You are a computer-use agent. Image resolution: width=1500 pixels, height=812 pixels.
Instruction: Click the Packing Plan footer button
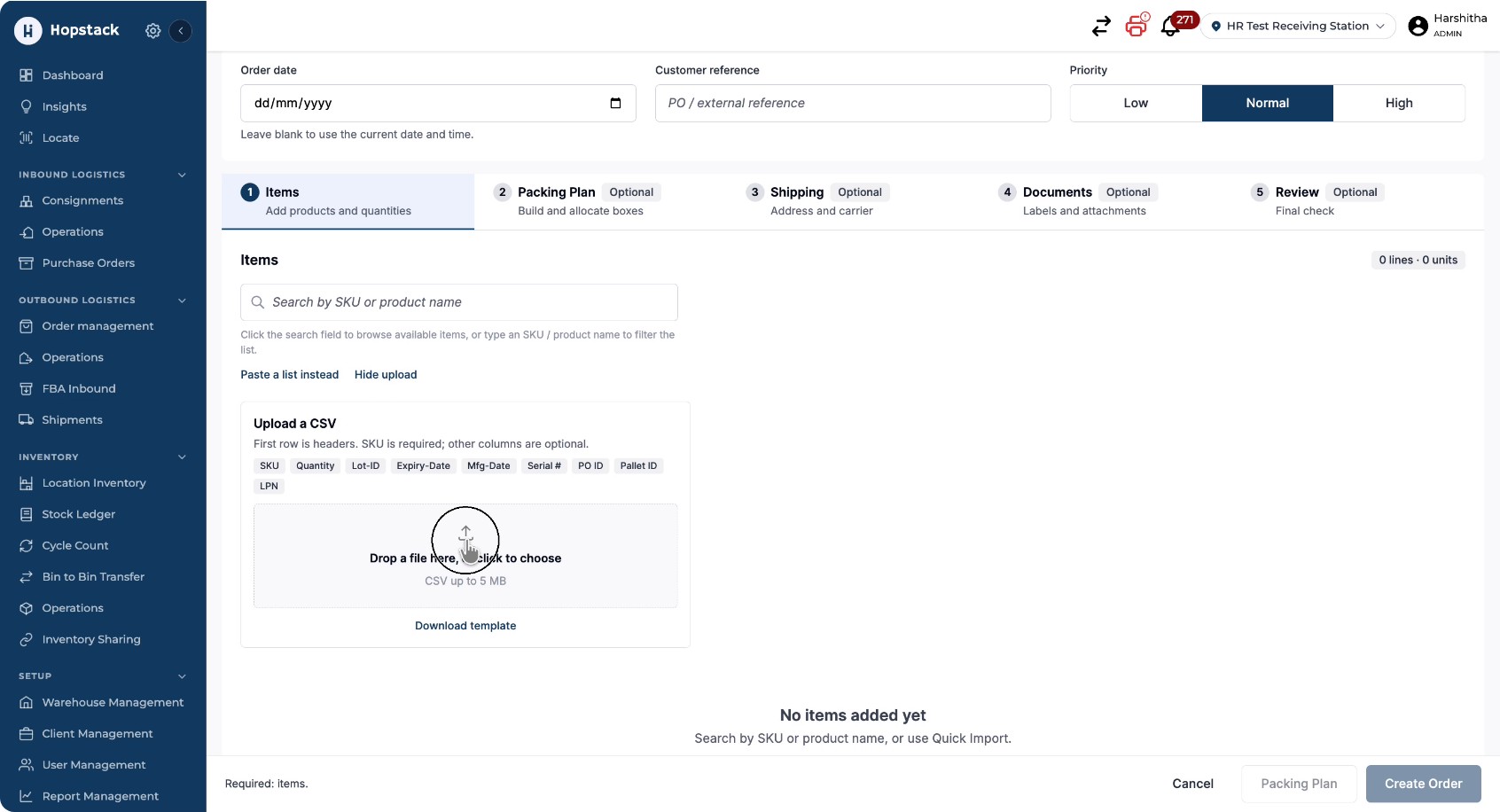point(1299,784)
